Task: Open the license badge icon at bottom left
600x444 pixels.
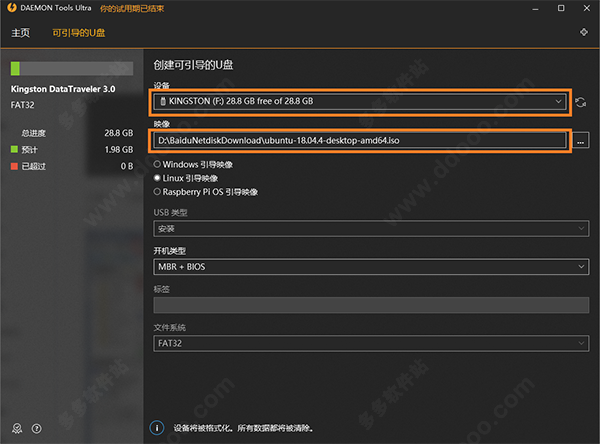Action: point(17,428)
